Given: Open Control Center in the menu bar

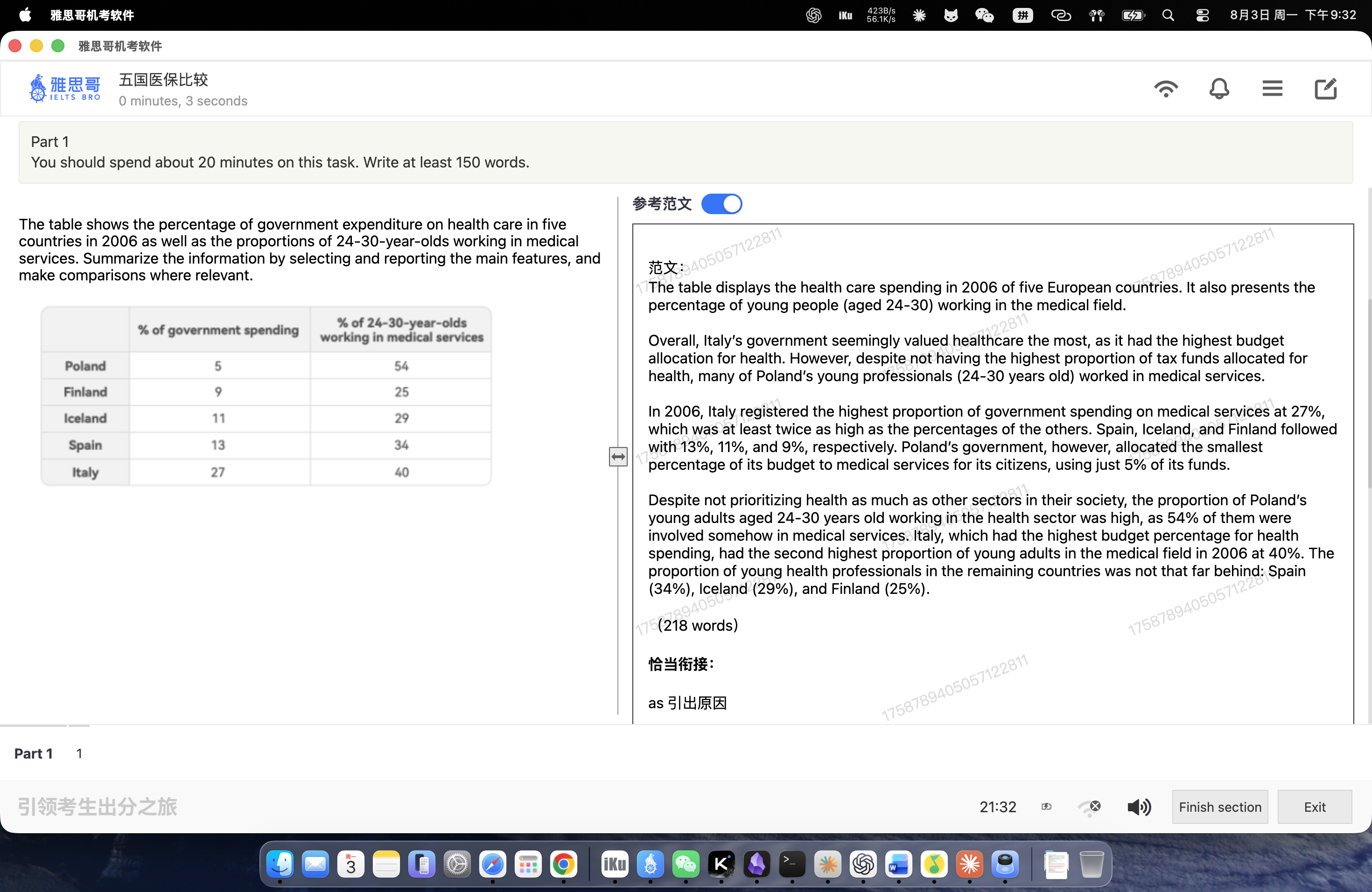Looking at the screenshot, I should coord(1202,15).
